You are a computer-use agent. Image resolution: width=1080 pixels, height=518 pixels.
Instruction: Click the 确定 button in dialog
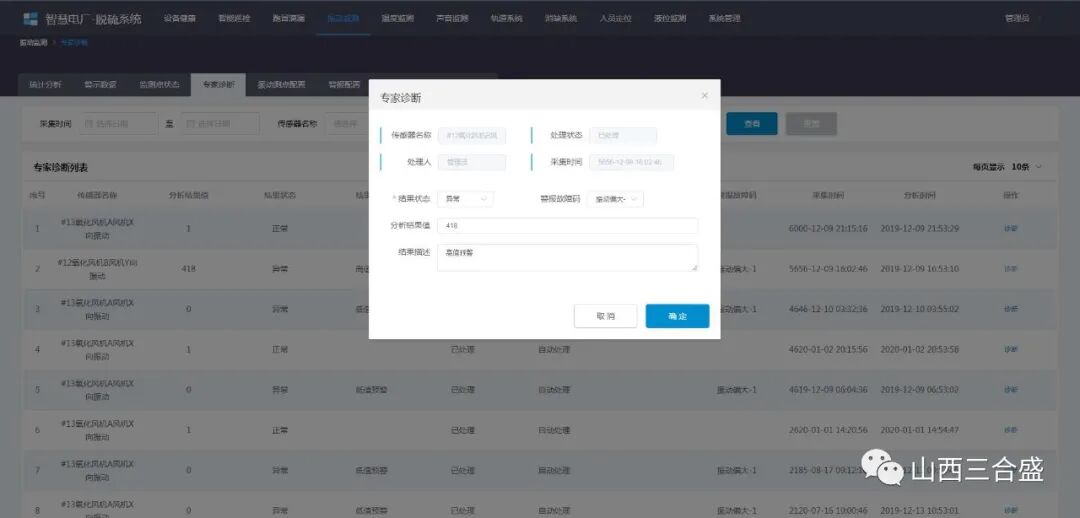(x=677, y=316)
